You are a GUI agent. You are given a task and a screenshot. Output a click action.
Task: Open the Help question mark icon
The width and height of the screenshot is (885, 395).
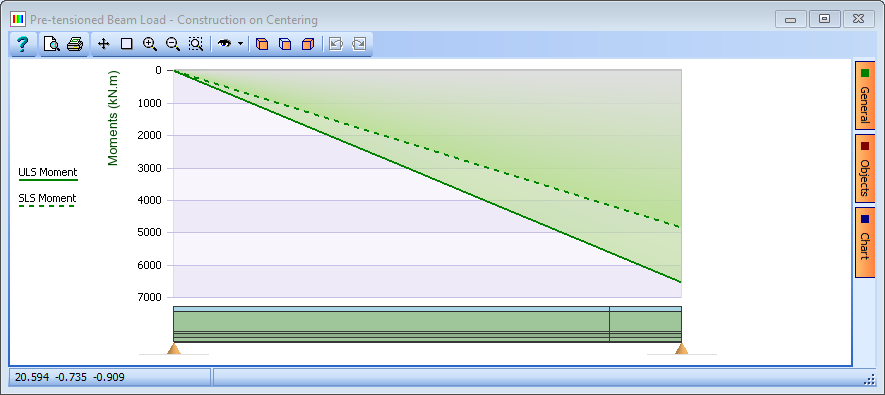click(23, 44)
